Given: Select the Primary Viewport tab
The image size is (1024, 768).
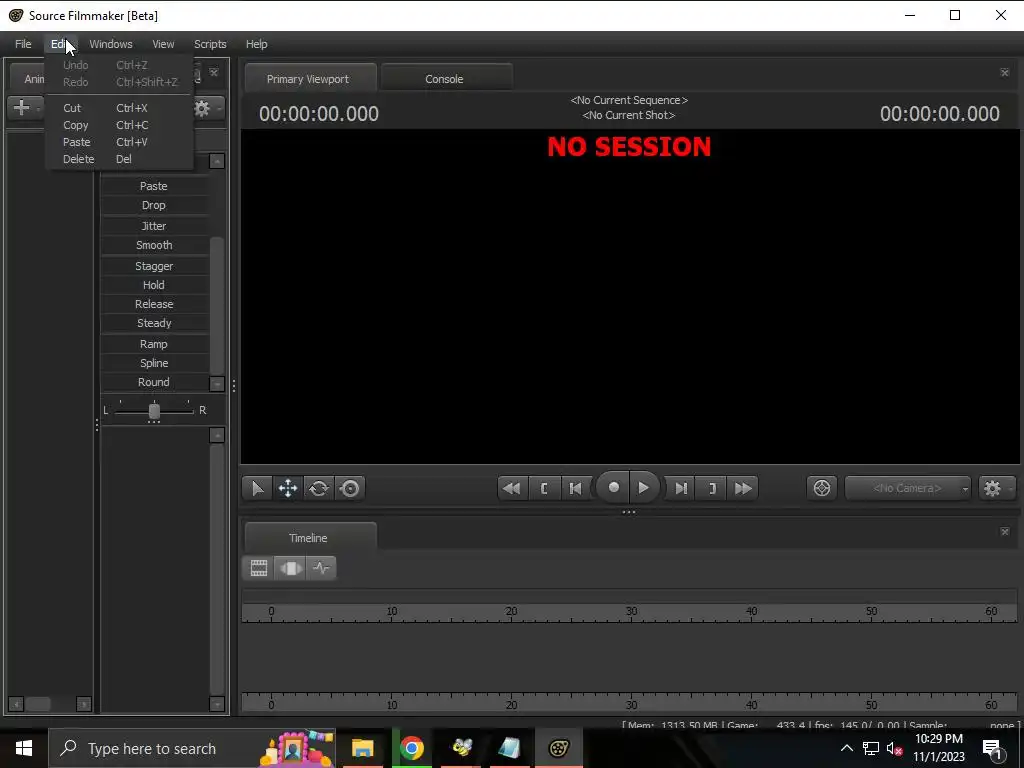Looking at the screenshot, I should (308, 78).
